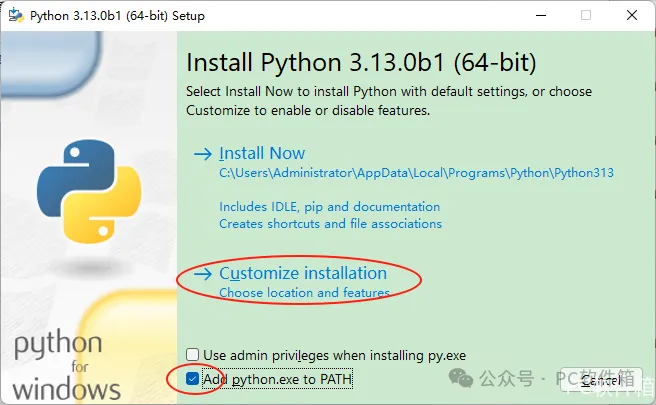Click the Cancel button
Screen dimensions: 656x405
tap(601, 380)
